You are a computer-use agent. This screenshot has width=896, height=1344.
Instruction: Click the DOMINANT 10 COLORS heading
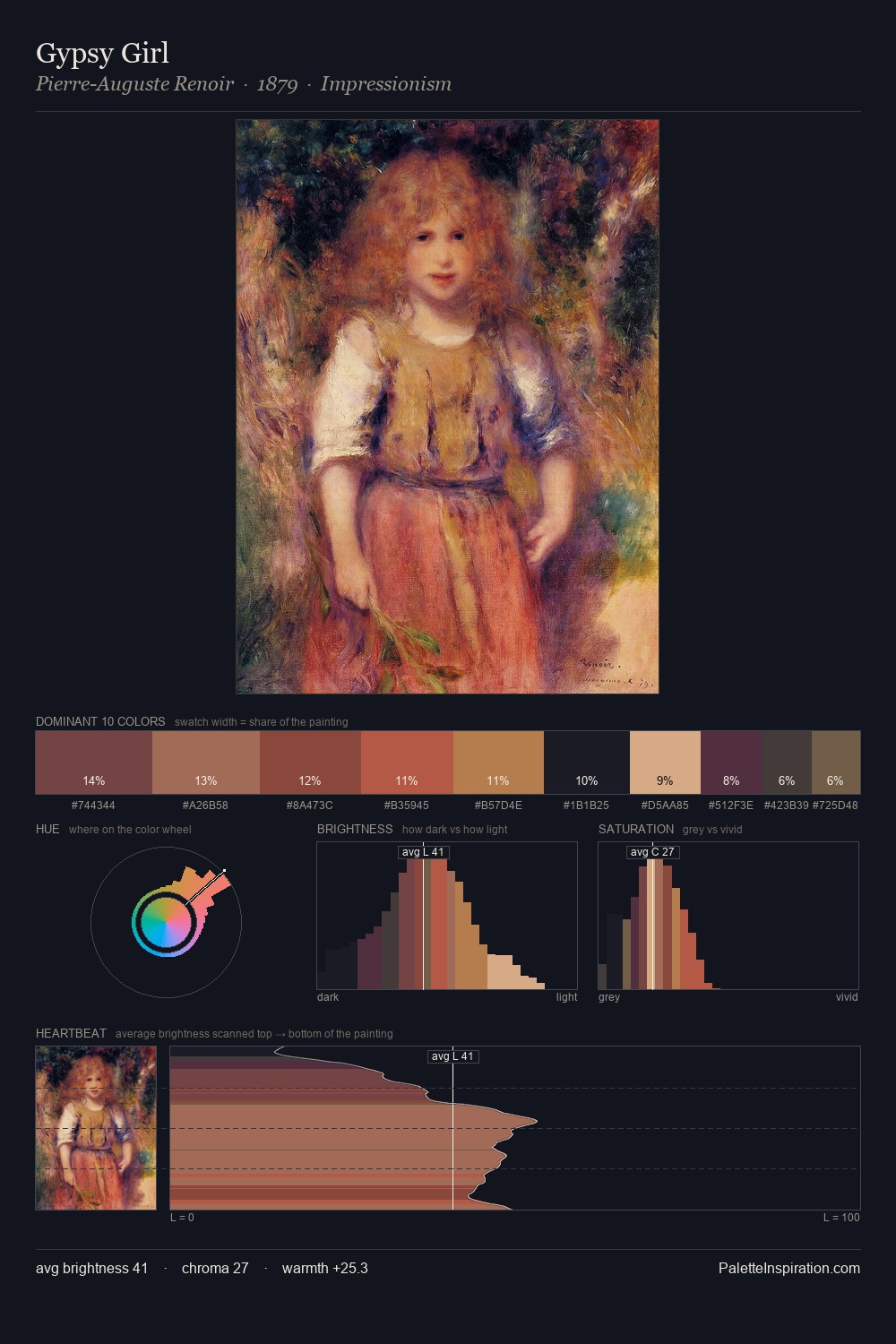(100, 722)
